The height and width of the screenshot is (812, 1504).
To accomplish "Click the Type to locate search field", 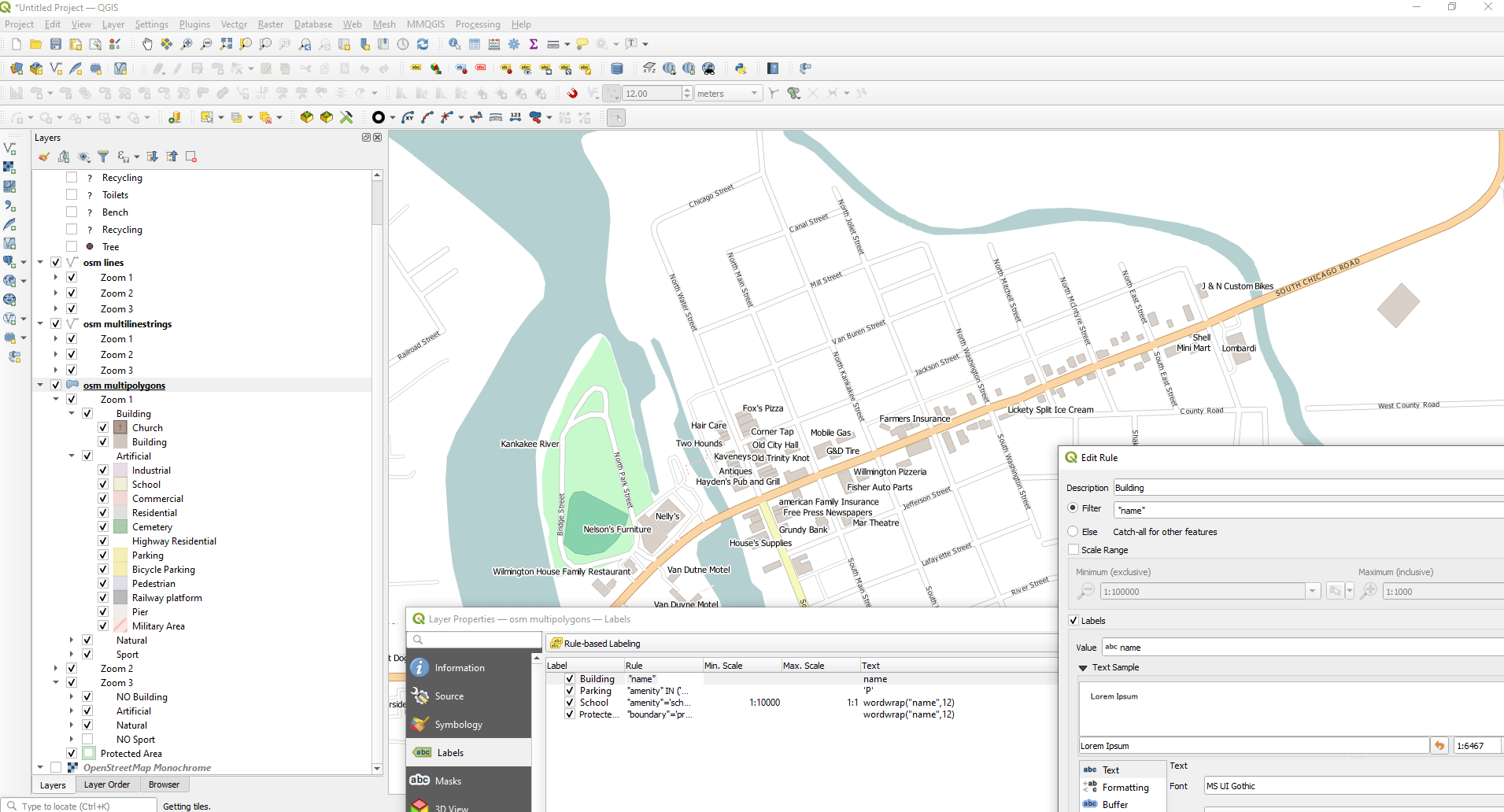I will coord(79,806).
